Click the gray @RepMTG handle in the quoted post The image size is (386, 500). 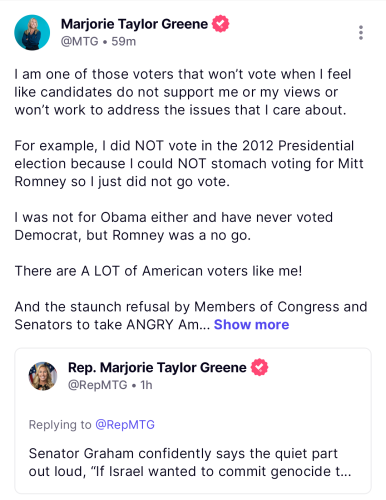tap(98, 385)
